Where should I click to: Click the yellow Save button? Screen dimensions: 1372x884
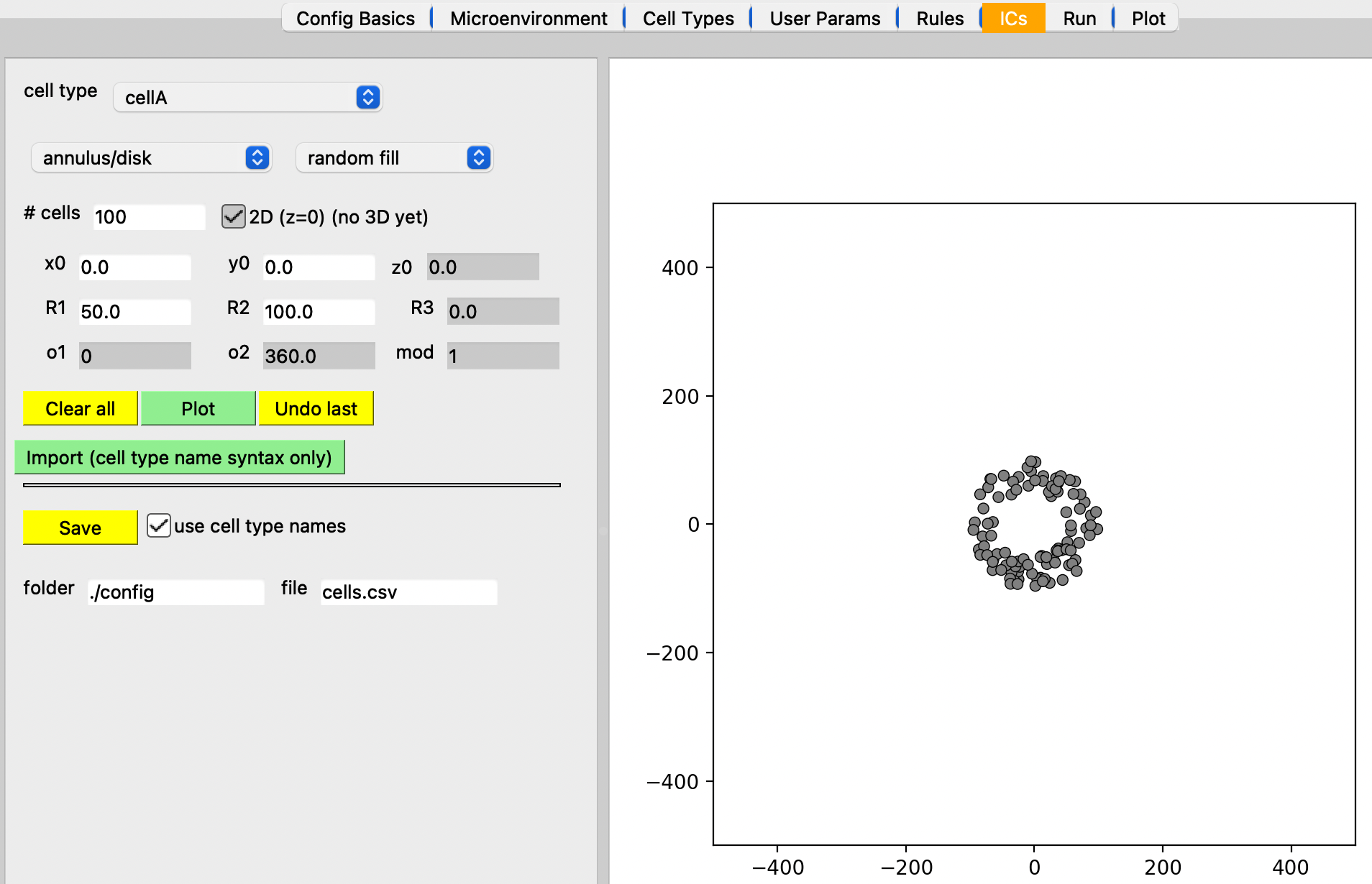pyautogui.click(x=80, y=528)
